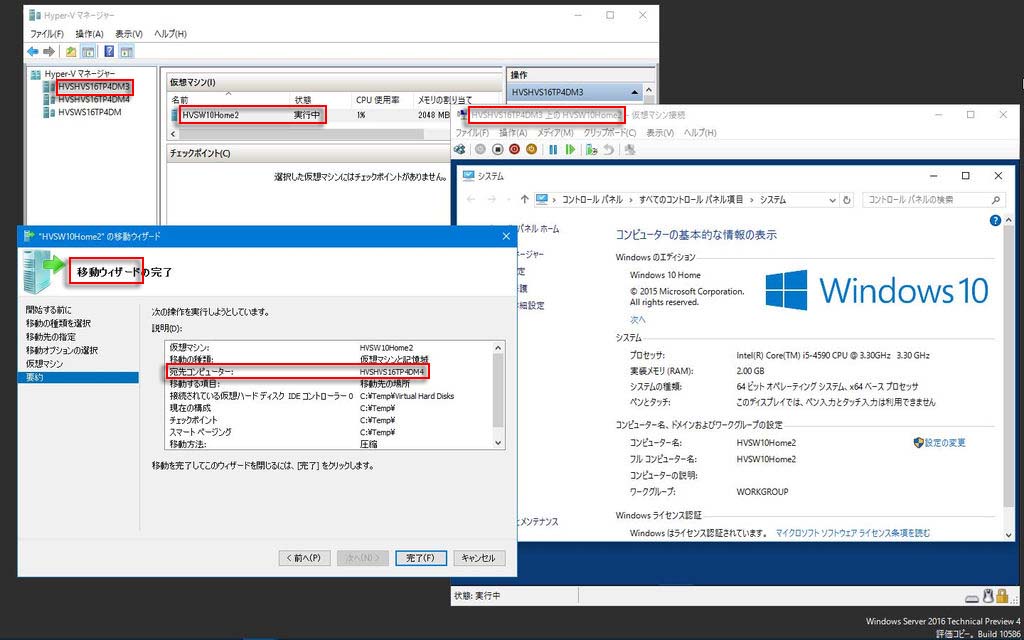Click the lock icon in VM status bar
This screenshot has width=1024, height=640.
point(1002,596)
